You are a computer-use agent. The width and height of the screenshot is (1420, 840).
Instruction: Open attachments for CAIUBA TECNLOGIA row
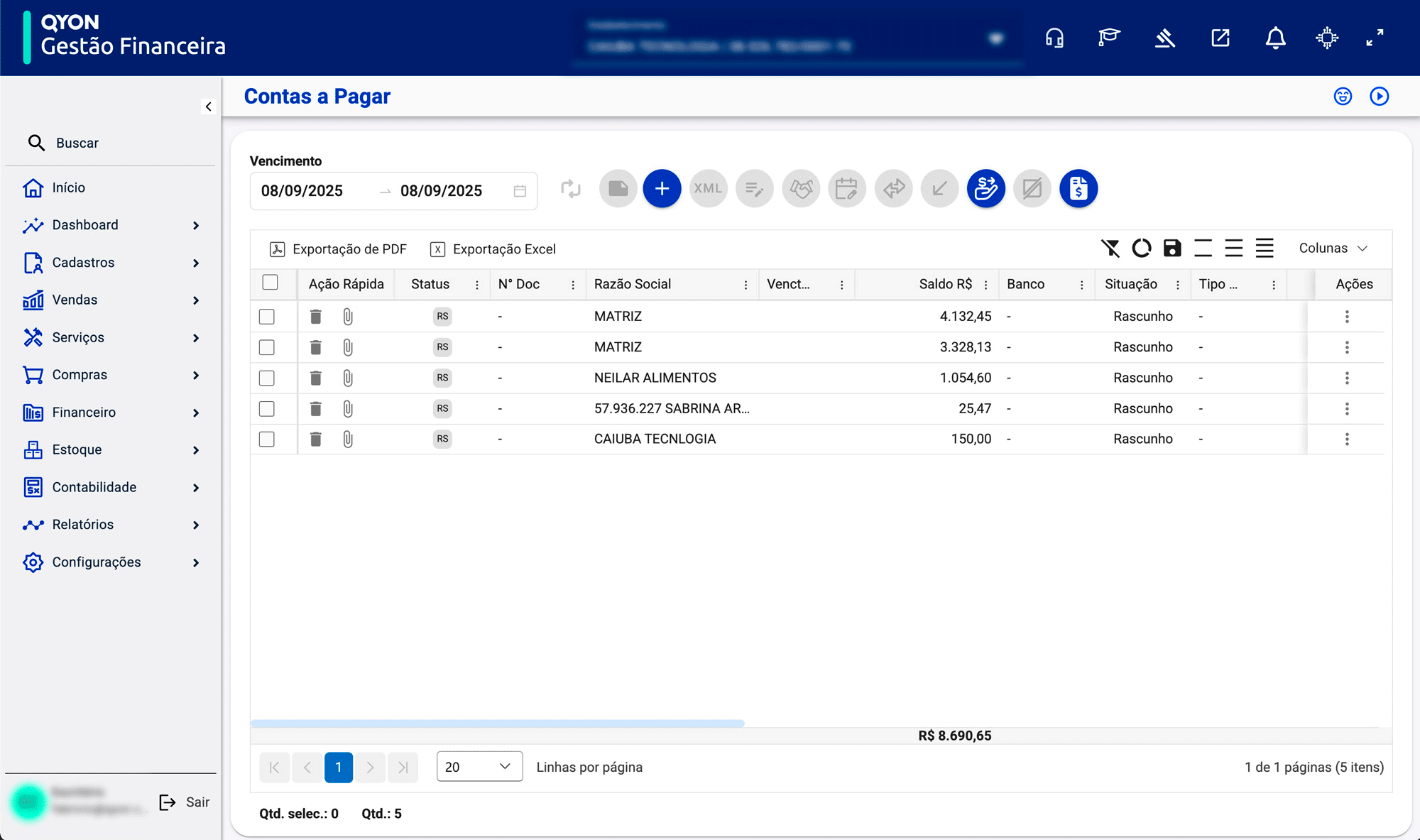pyautogui.click(x=348, y=439)
